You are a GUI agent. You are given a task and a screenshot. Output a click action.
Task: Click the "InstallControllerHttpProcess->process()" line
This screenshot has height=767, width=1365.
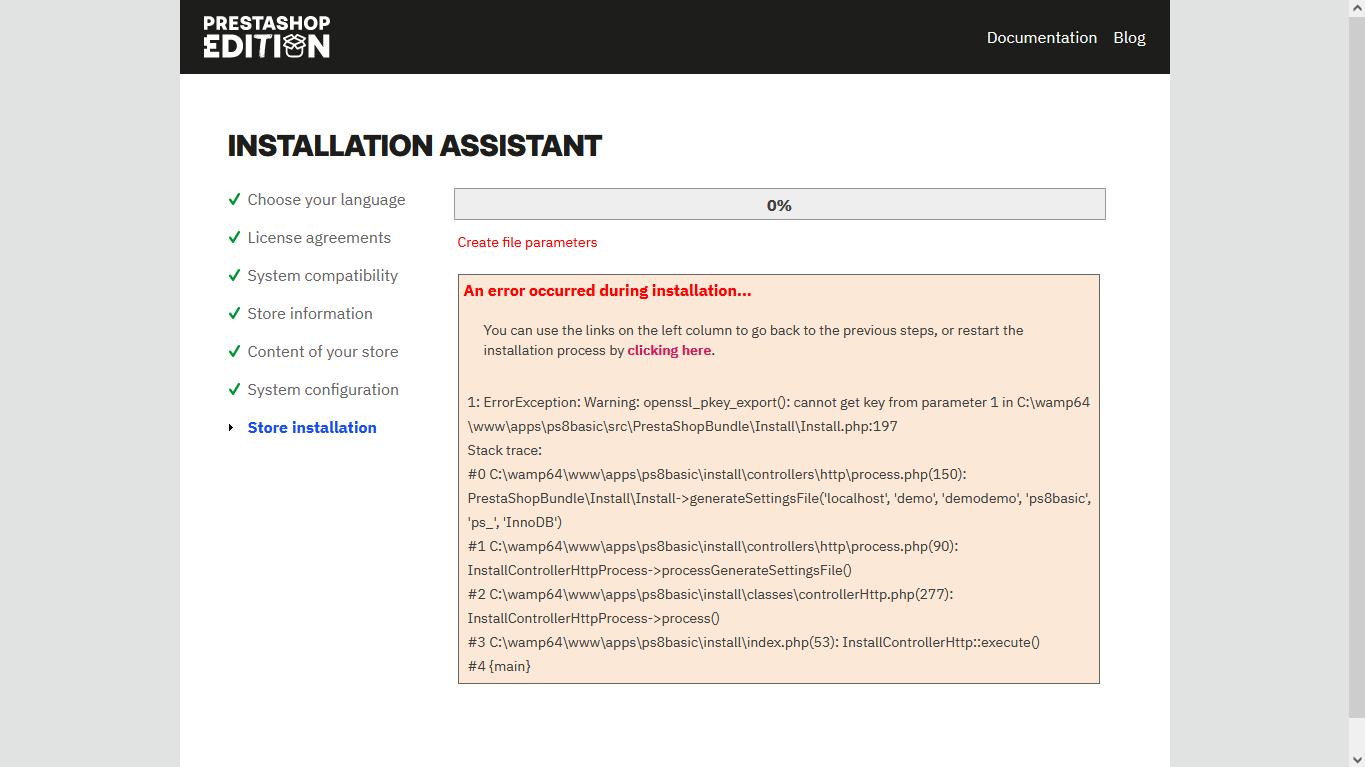tap(594, 618)
